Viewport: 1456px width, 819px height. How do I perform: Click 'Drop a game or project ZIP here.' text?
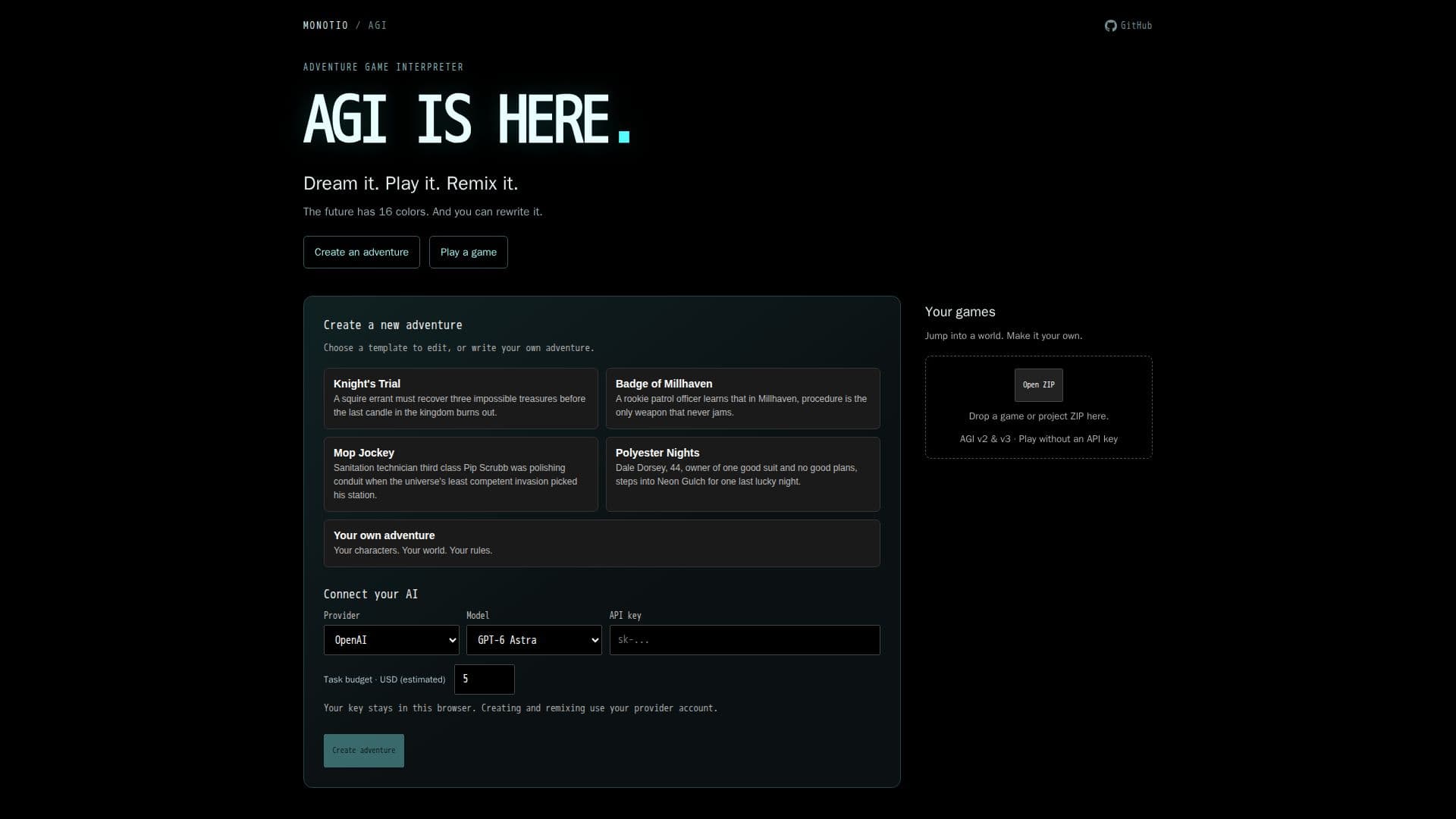coord(1038,416)
